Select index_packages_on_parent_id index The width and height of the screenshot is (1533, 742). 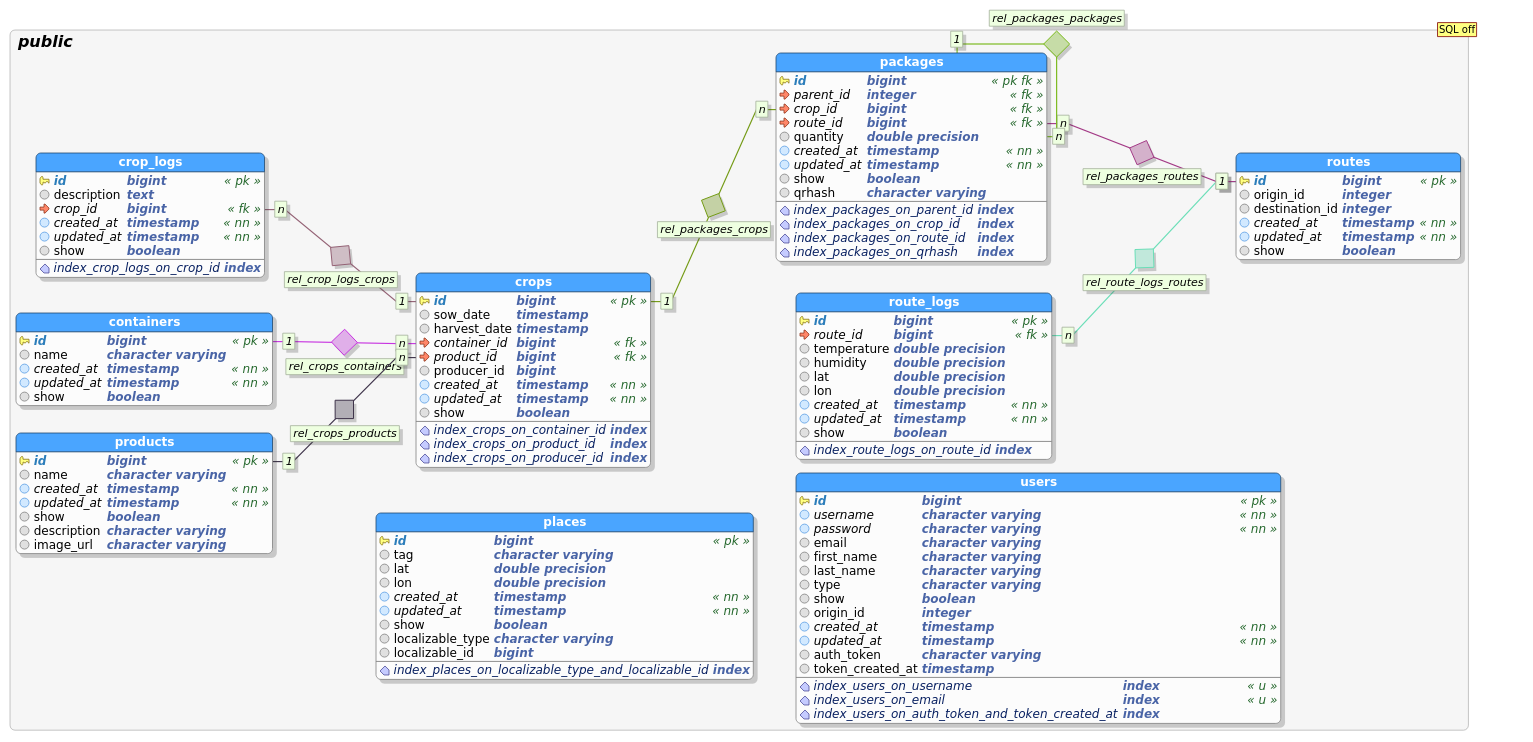(x=911, y=210)
